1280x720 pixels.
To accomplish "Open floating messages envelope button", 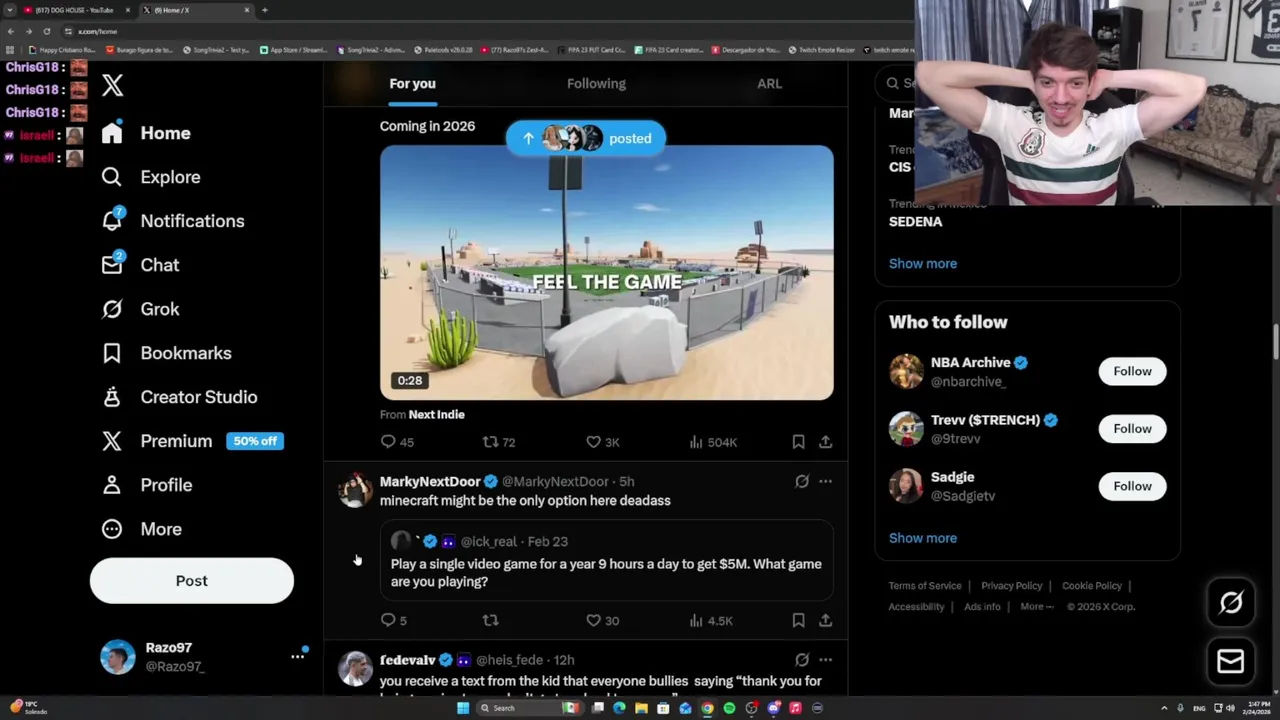I will tap(1231, 661).
